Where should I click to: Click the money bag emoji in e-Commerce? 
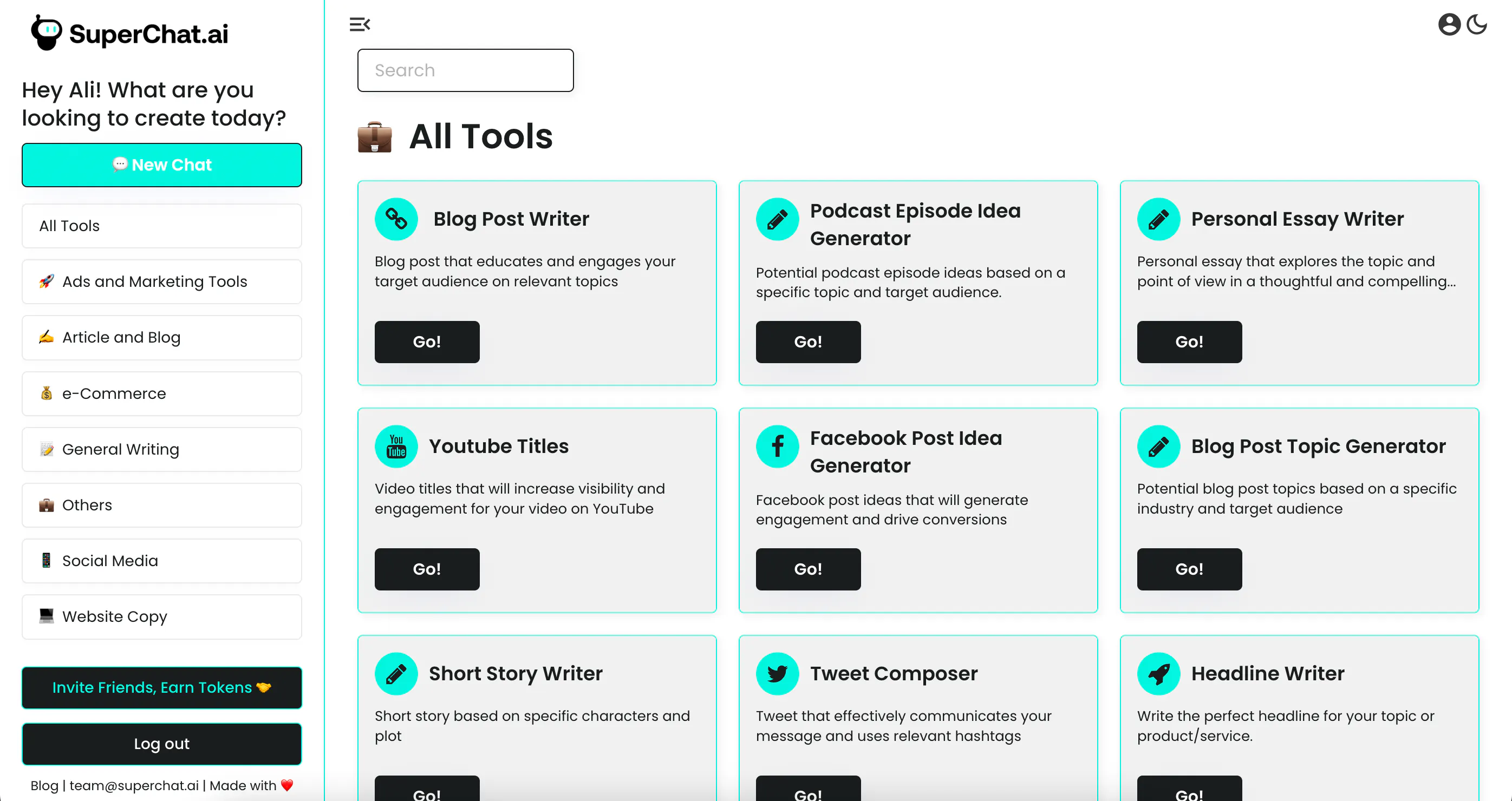pyautogui.click(x=47, y=393)
